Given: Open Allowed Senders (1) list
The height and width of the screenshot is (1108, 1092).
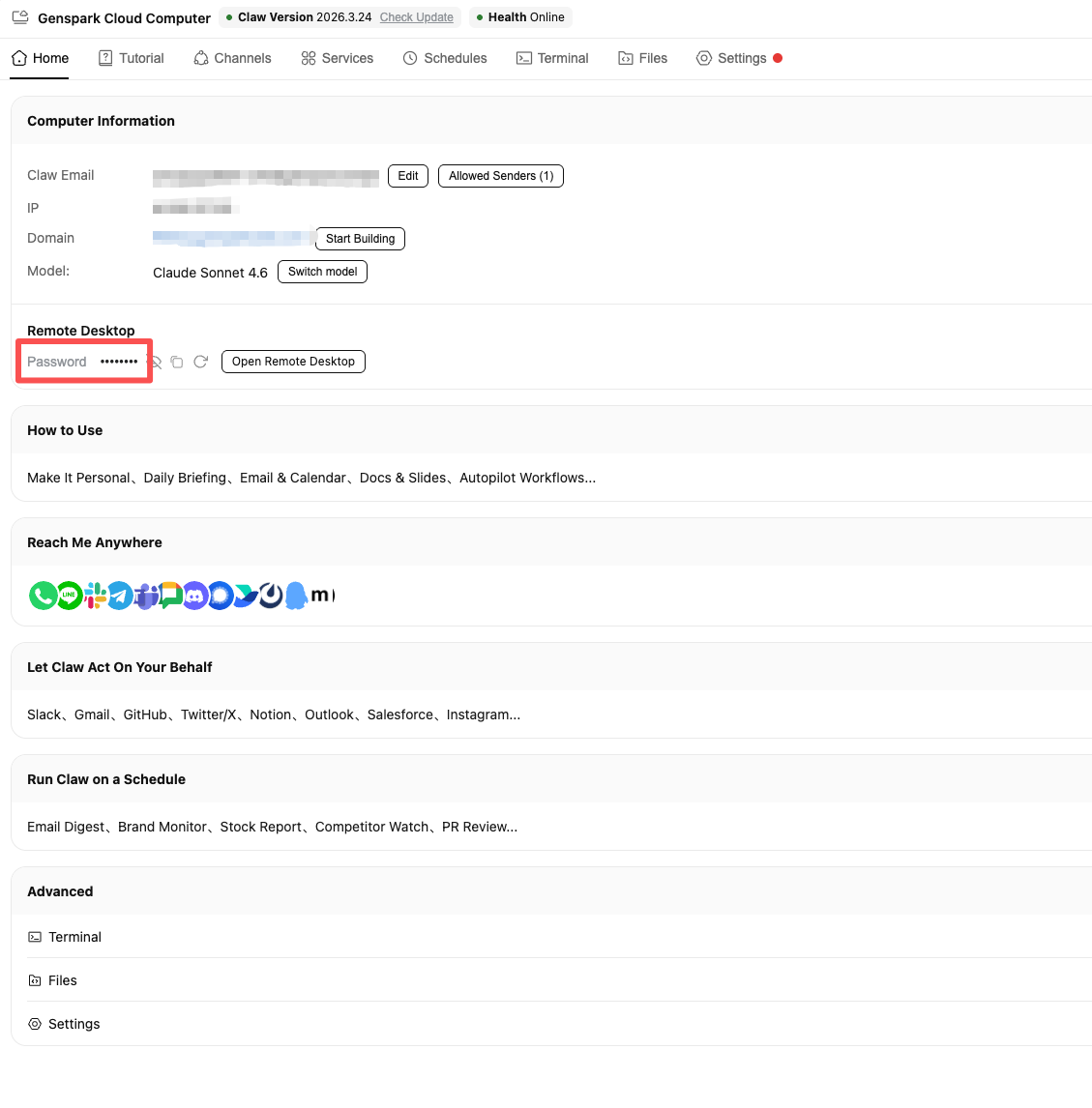Looking at the screenshot, I should pos(501,176).
